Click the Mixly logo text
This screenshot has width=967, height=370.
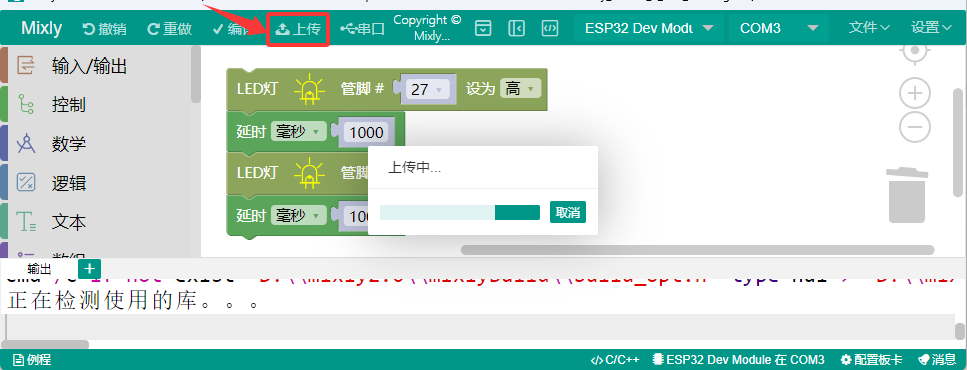[x=41, y=28]
